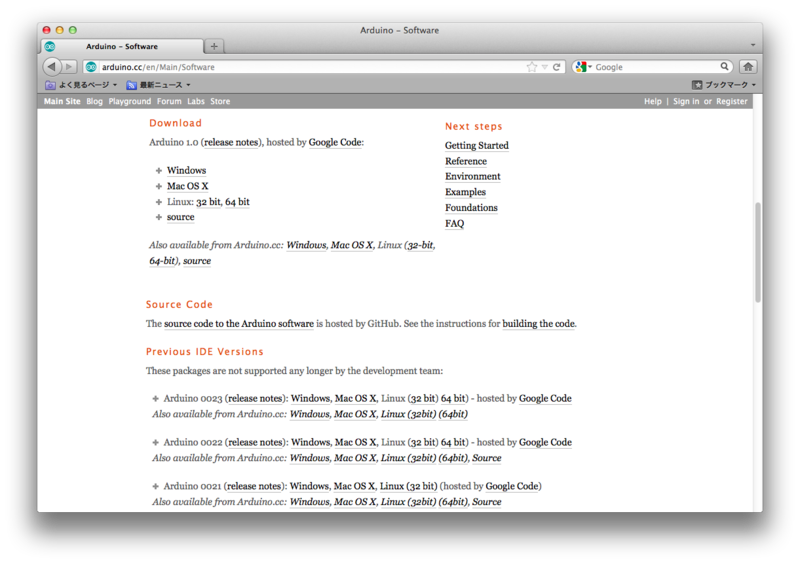Open Getting Started under Next steps
The width and height of the screenshot is (800, 564).
tap(477, 145)
